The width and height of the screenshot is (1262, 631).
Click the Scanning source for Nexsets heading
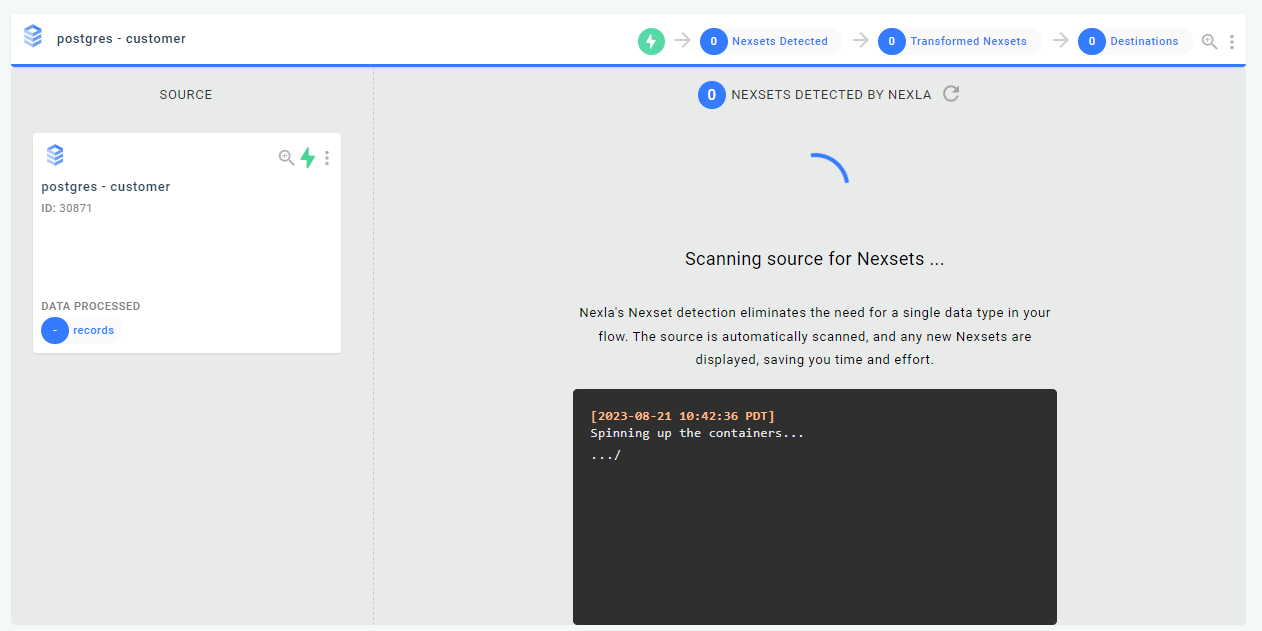tap(815, 259)
